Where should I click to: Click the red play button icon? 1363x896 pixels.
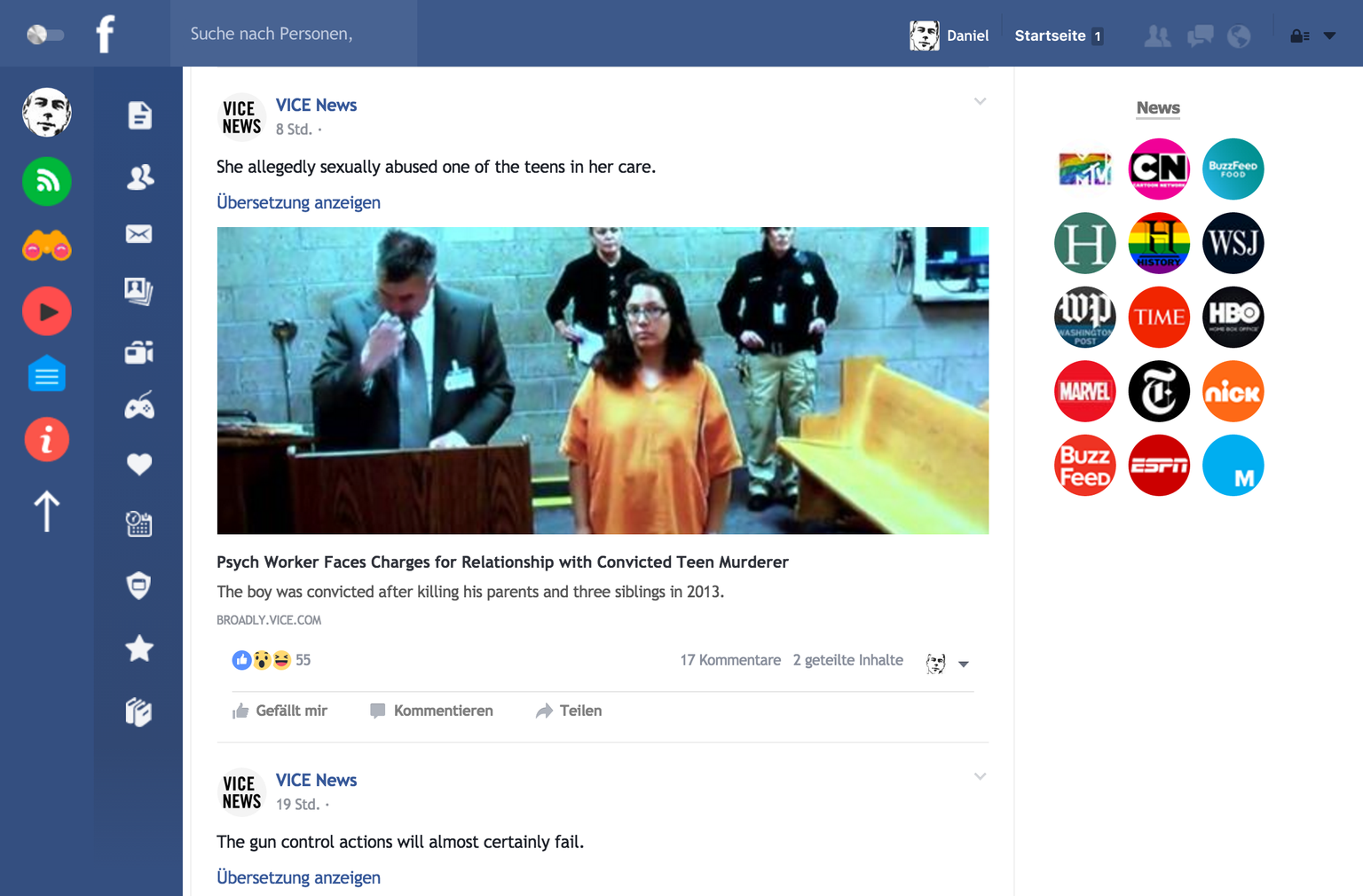click(47, 311)
